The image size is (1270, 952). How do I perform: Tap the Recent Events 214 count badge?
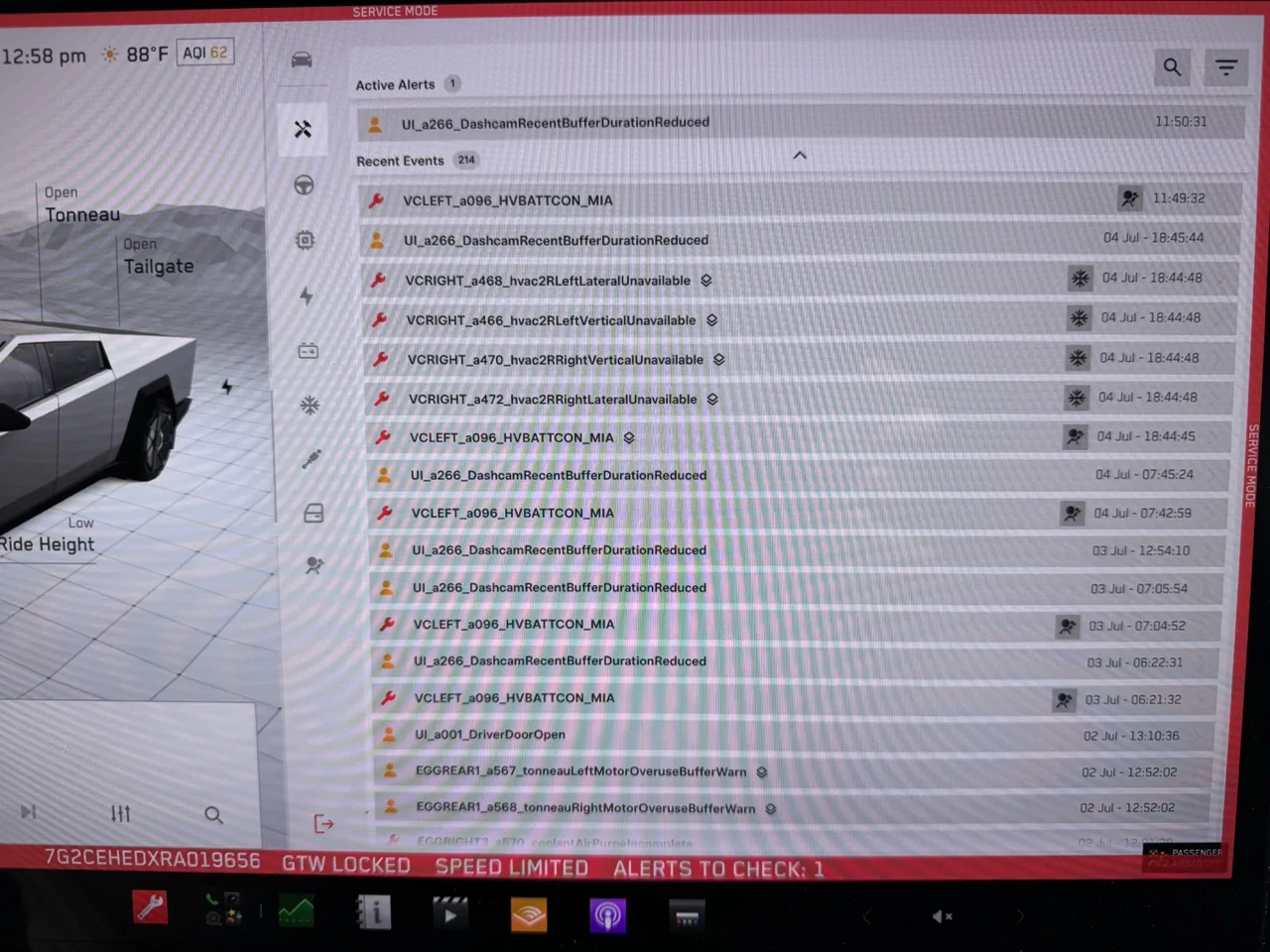tap(465, 160)
